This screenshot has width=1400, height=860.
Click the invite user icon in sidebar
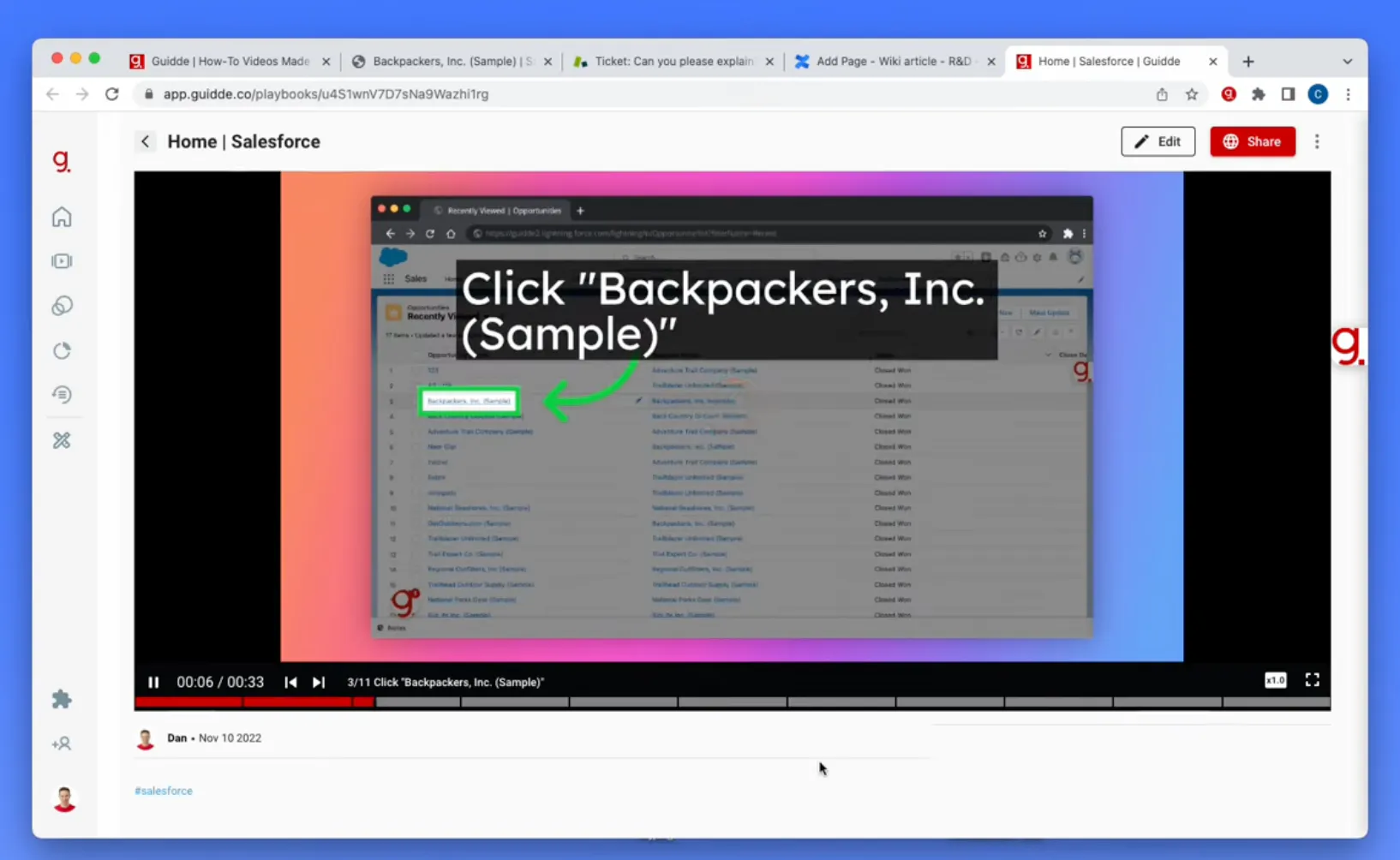point(62,744)
